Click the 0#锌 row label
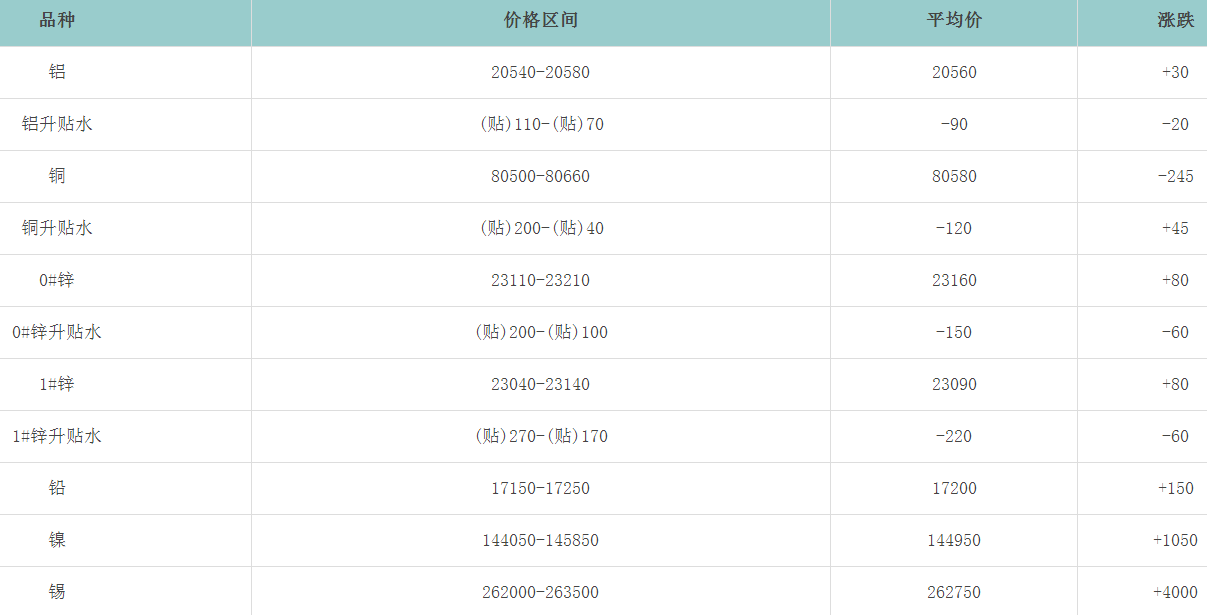 pyautogui.click(x=57, y=280)
